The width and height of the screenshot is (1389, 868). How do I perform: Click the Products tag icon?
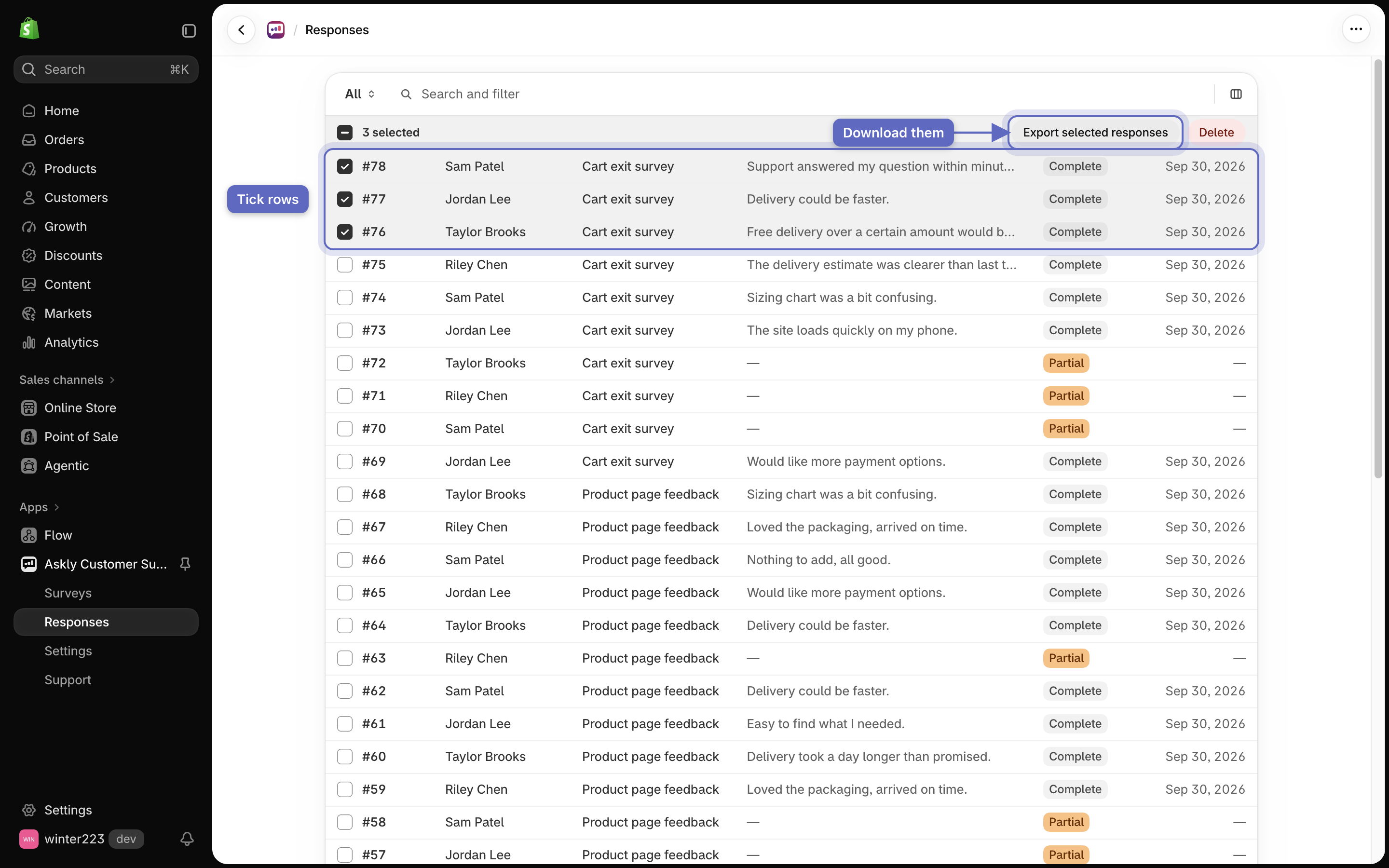point(29,169)
